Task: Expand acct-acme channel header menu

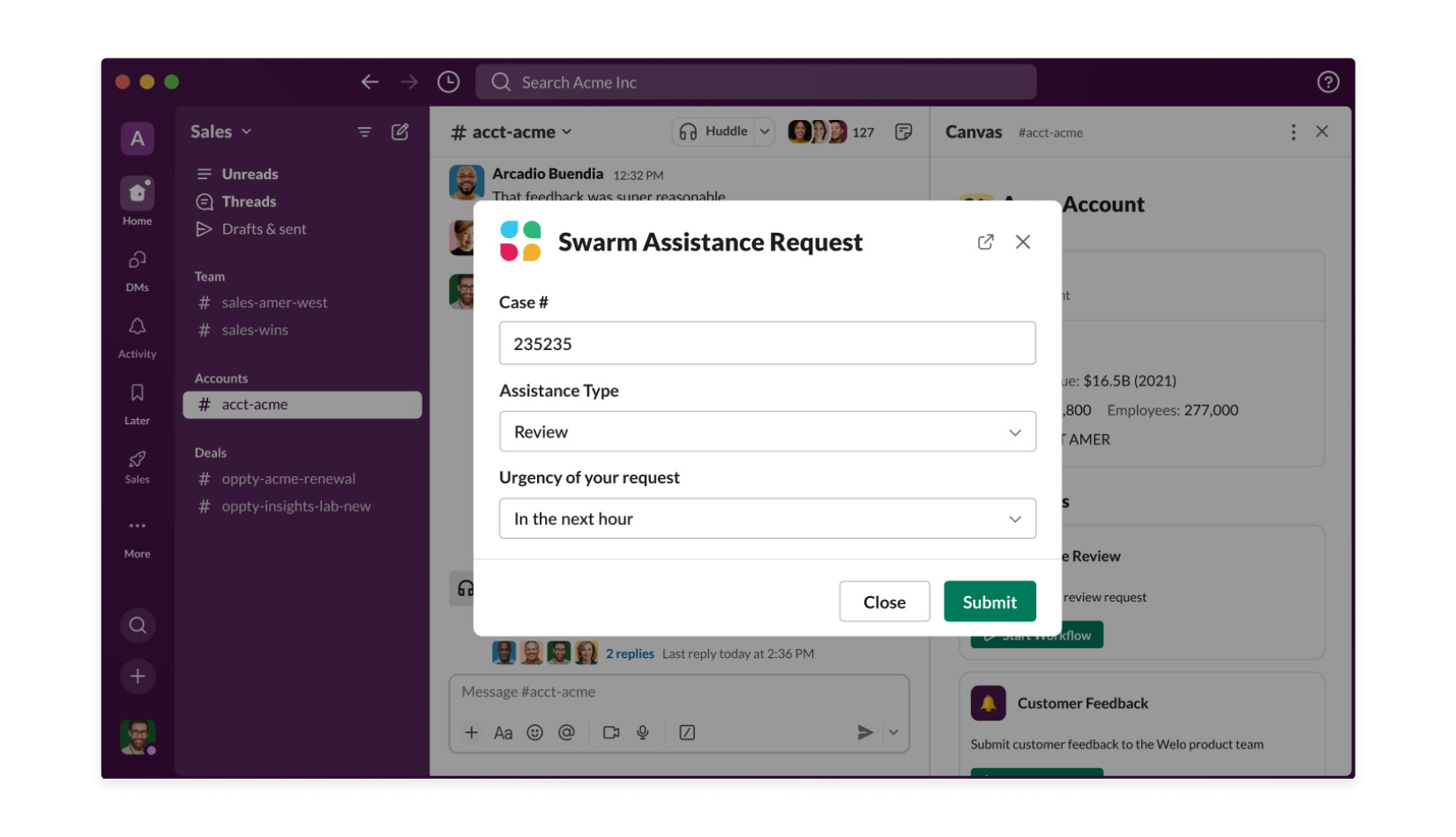Action: click(x=511, y=132)
